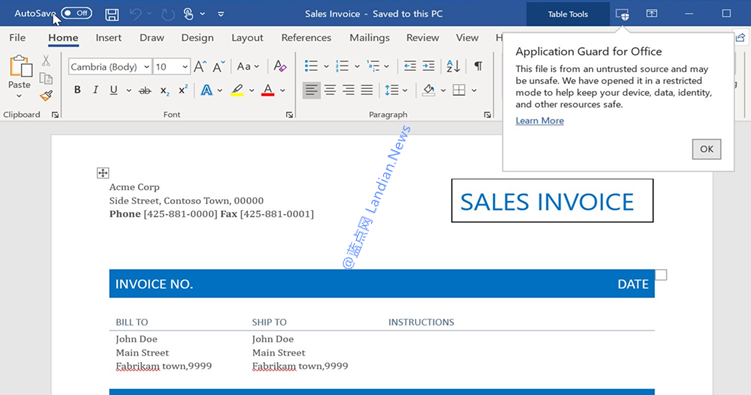Toggle Italic formatting
Screen dimensions: 751x395
click(95, 90)
